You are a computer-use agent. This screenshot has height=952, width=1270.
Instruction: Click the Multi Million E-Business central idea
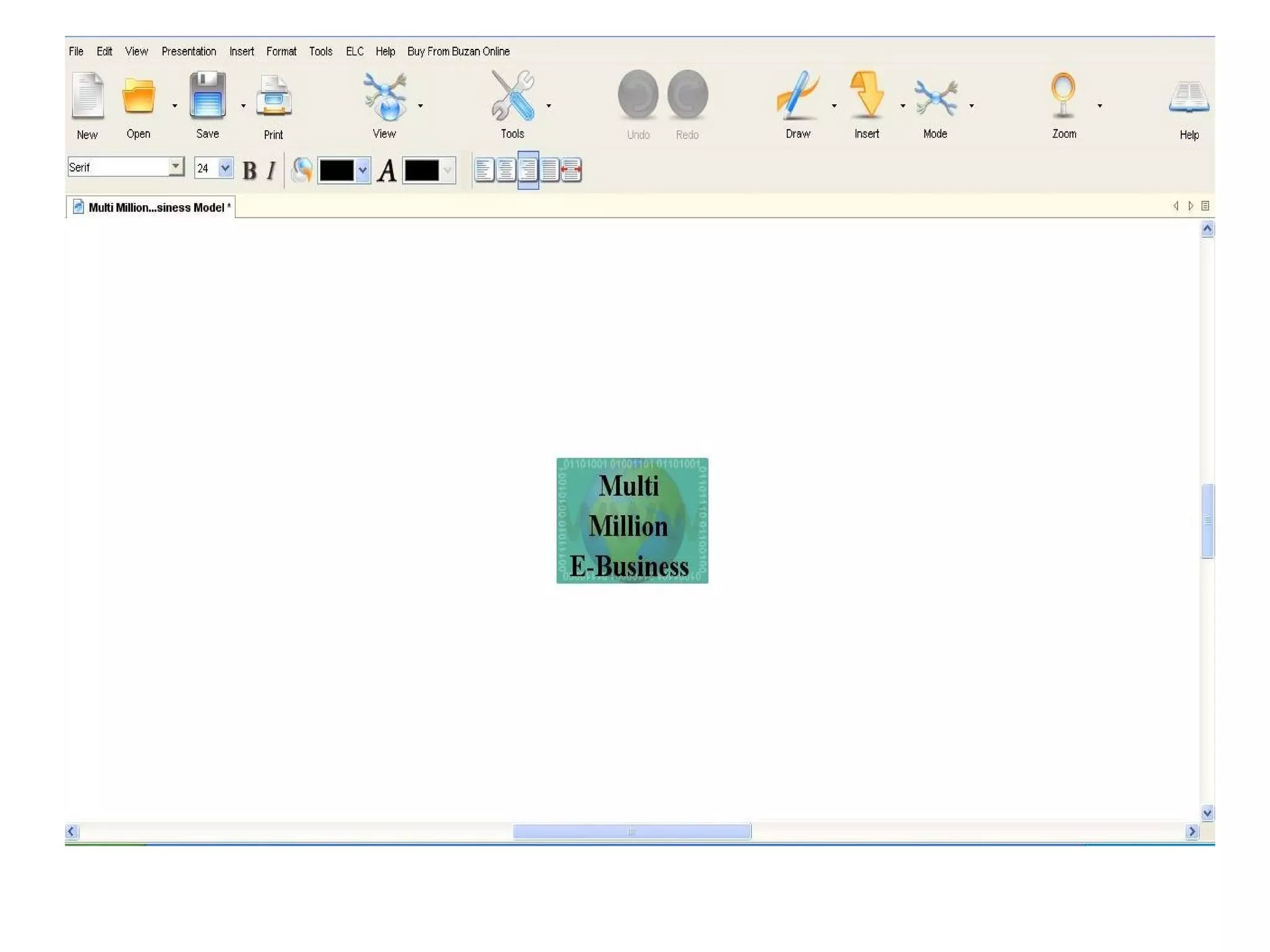coord(632,521)
